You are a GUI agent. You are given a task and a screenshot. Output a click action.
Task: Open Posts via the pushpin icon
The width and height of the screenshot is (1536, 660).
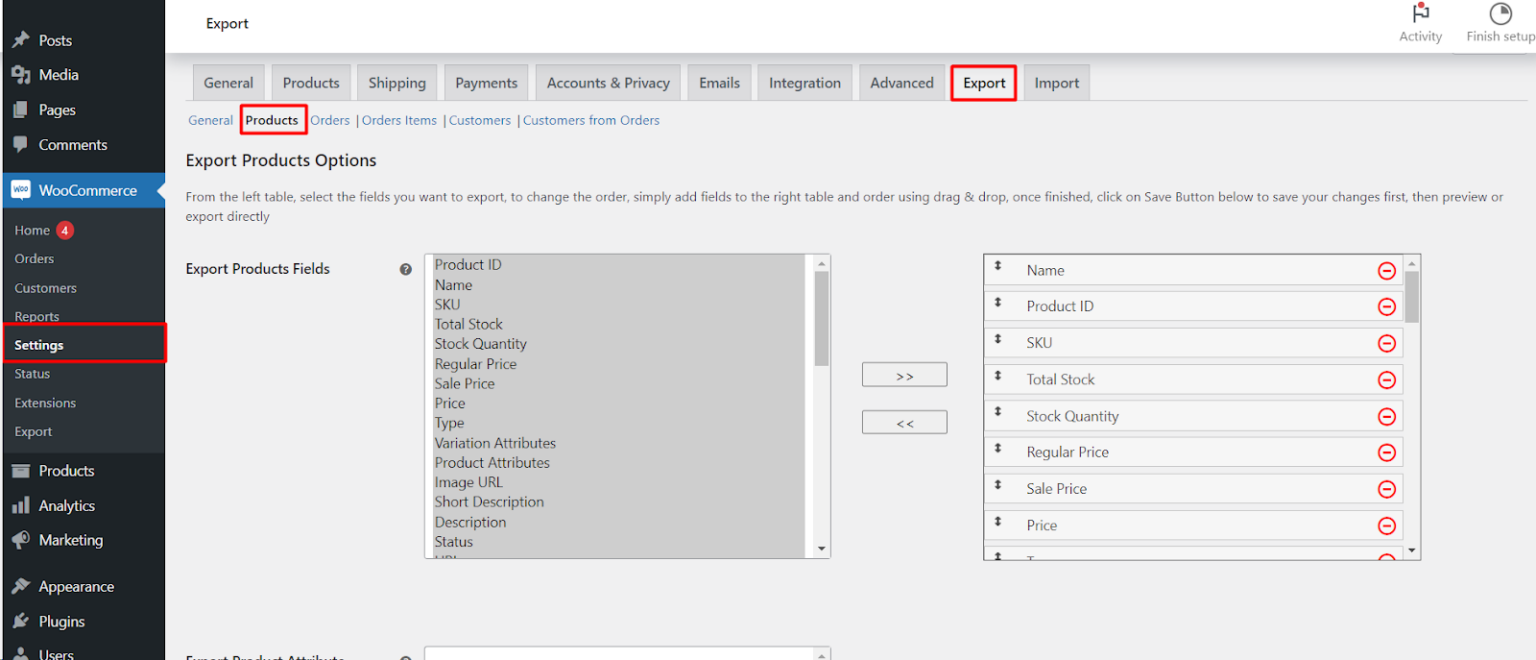(x=22, y=40)
